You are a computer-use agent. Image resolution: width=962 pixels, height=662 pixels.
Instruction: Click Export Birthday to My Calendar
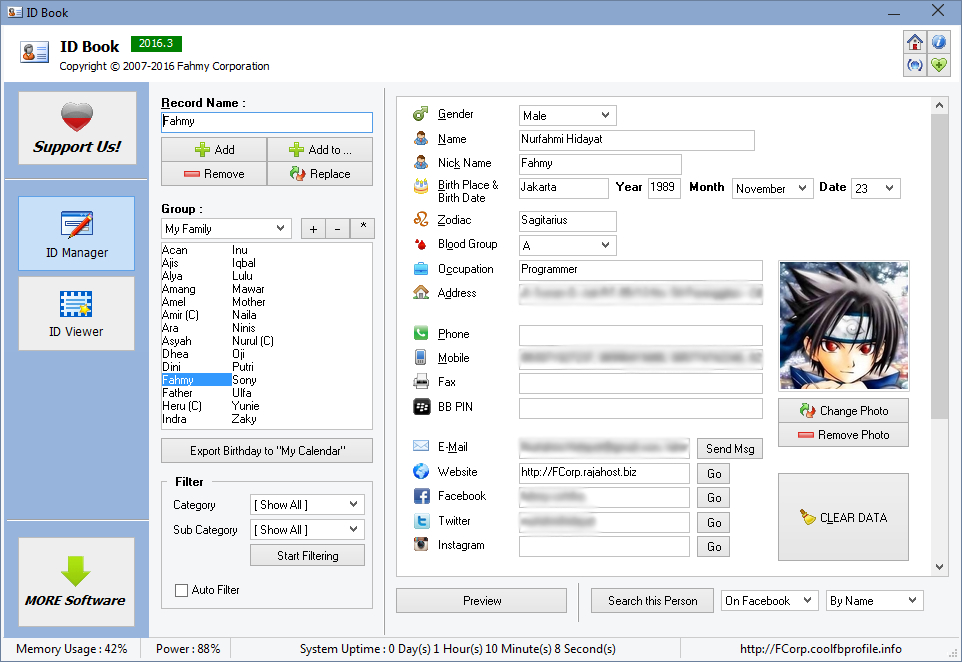[267, 451]
